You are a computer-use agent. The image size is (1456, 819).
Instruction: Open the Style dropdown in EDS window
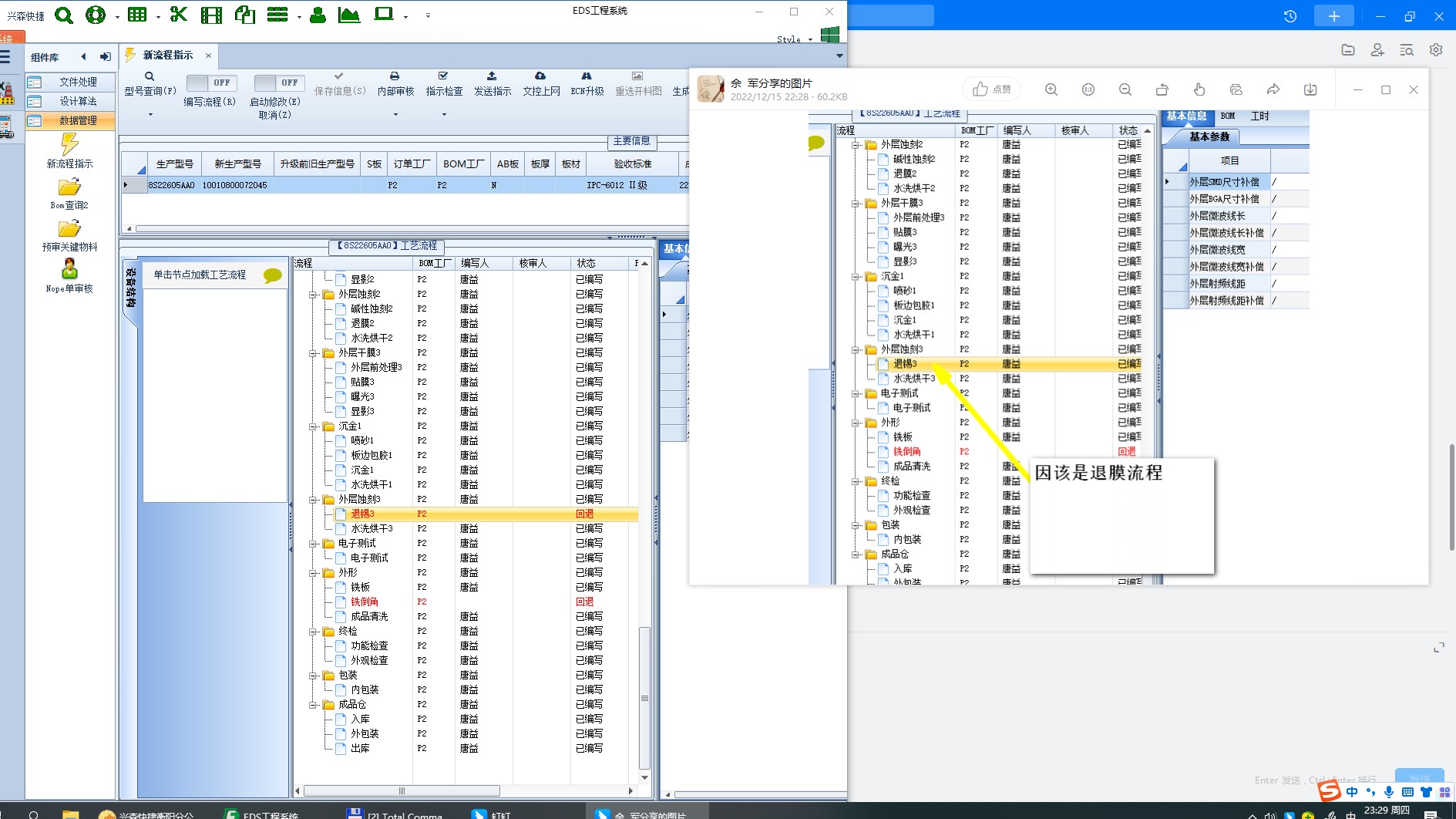[x=795, y=39]
